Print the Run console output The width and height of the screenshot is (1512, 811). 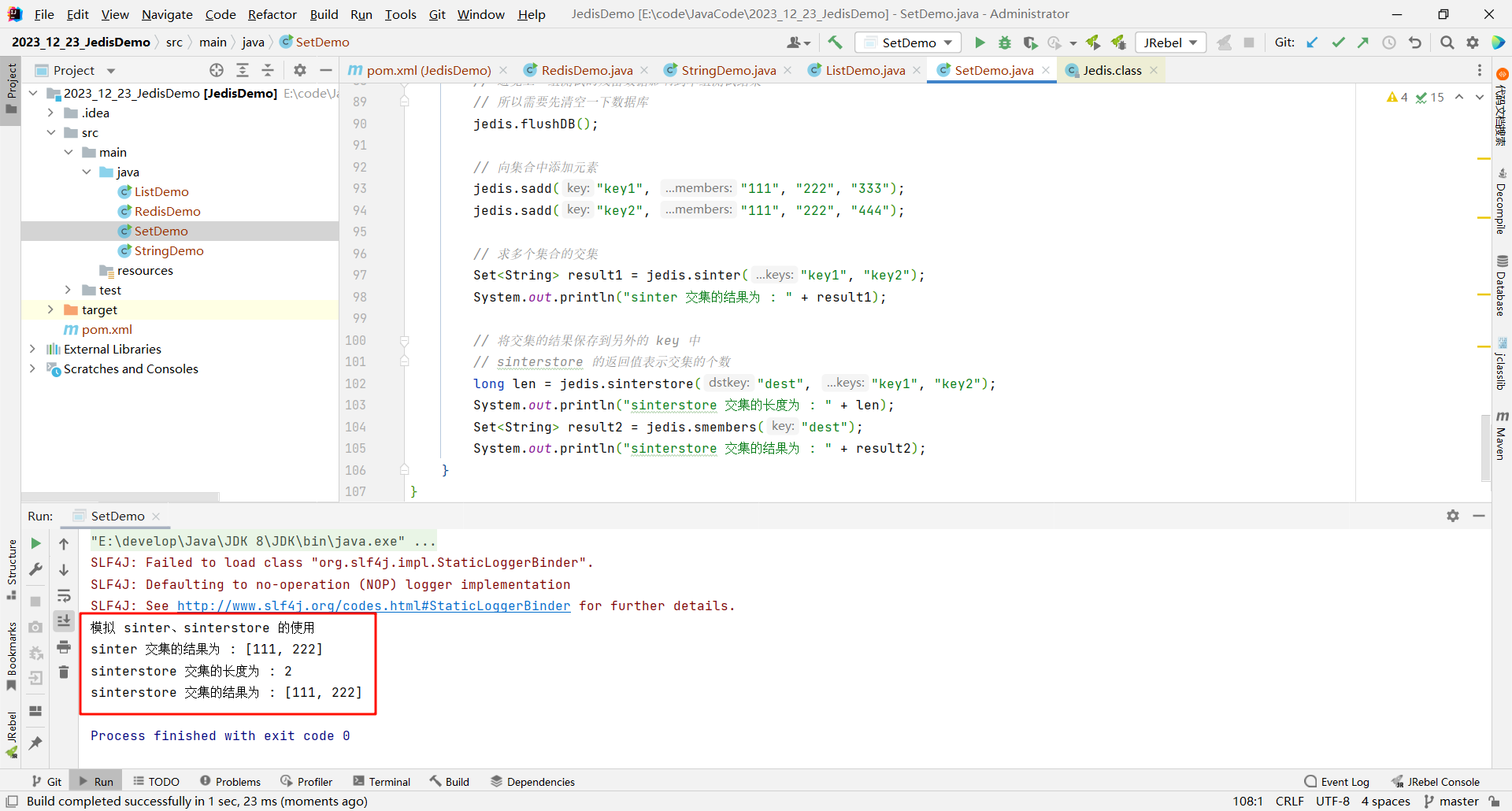64,647
